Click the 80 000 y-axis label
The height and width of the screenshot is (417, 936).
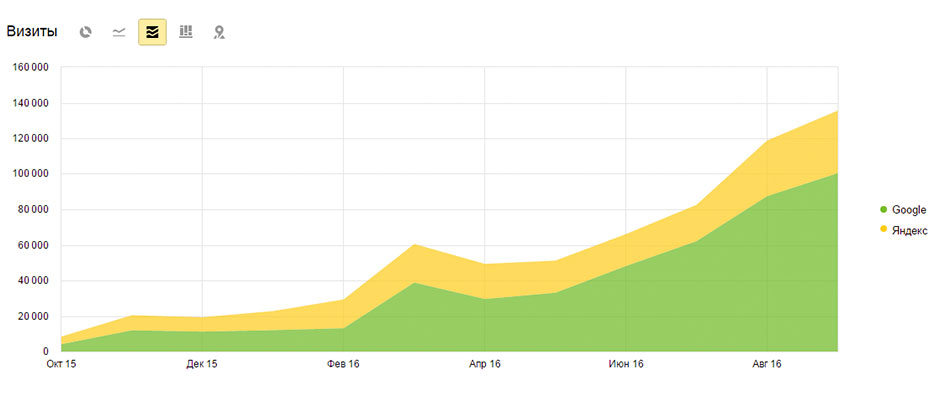(32, 210)
